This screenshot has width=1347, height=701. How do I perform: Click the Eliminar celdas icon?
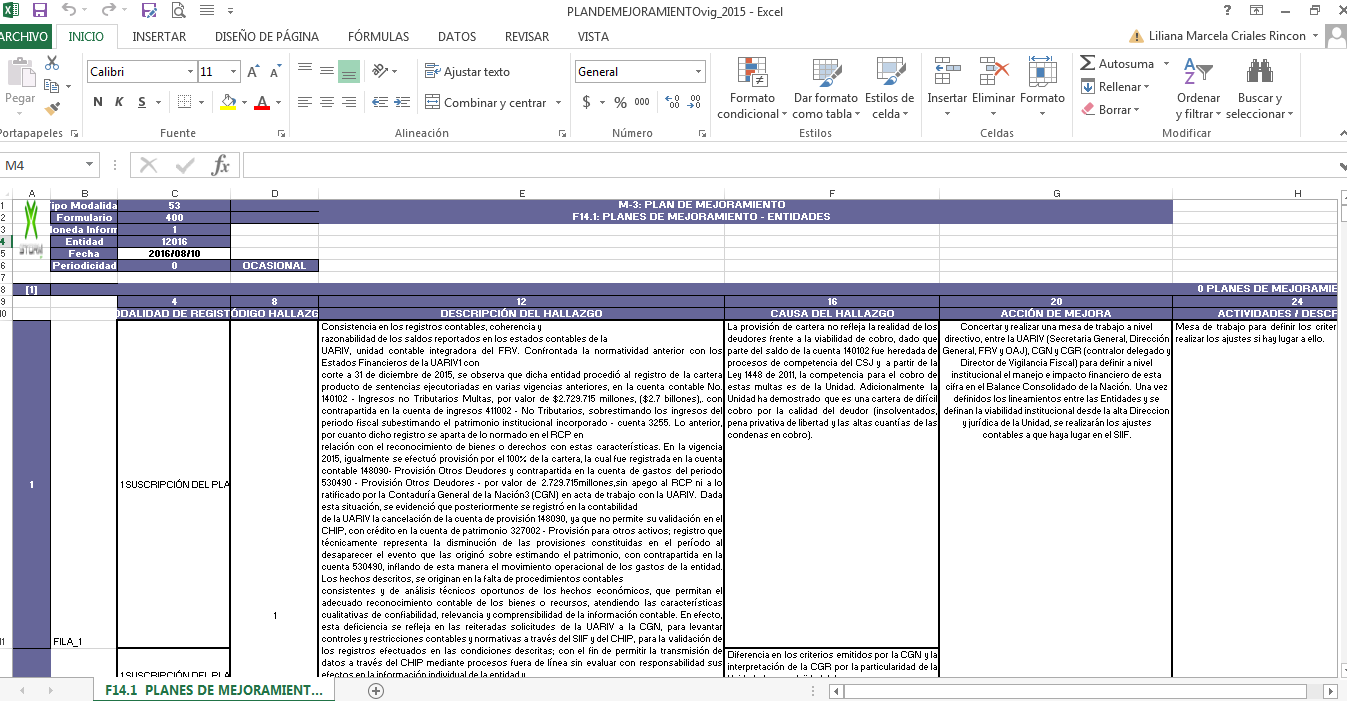point(993,72)
